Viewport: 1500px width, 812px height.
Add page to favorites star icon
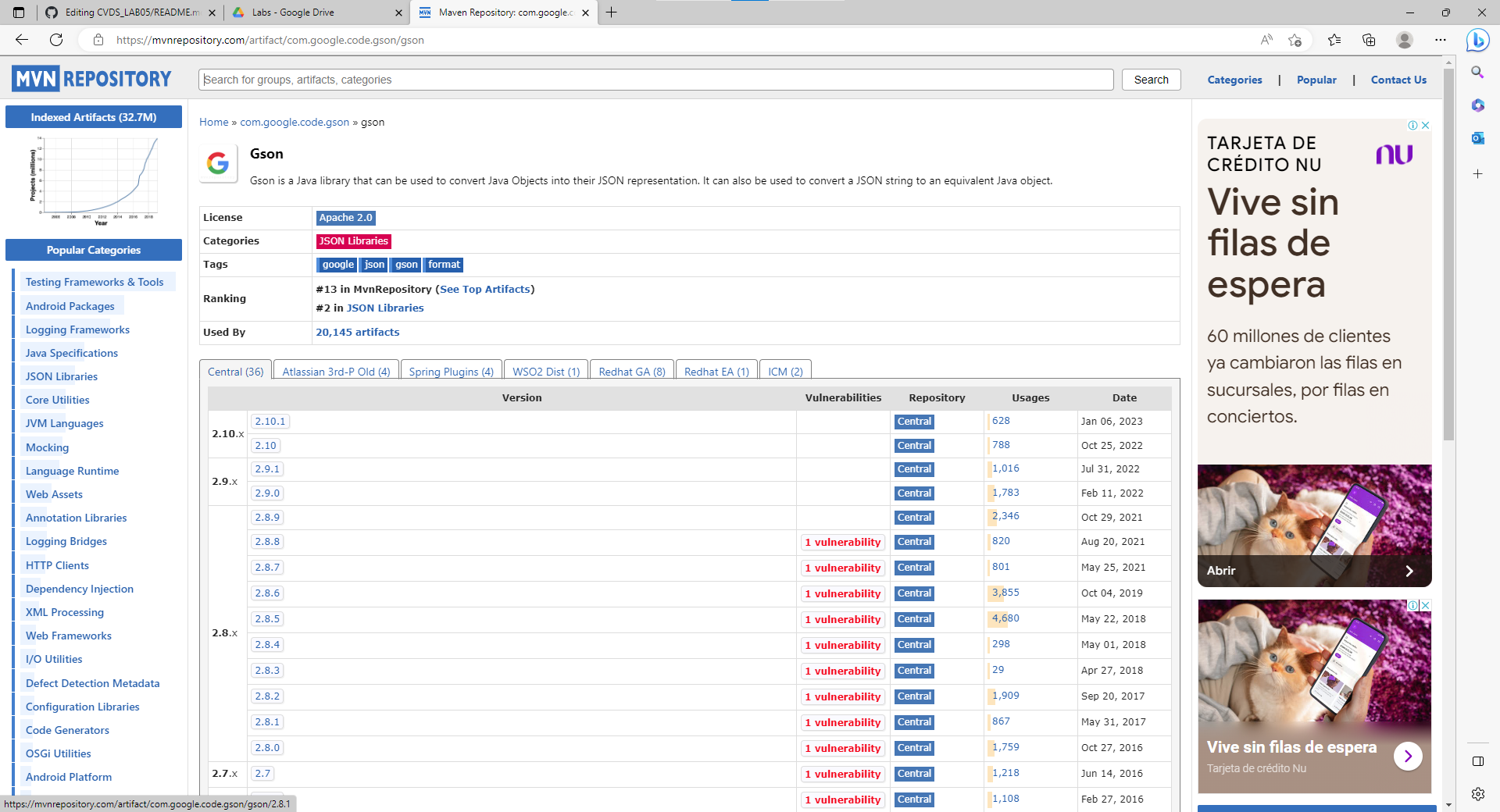(x=1295, y=40)
